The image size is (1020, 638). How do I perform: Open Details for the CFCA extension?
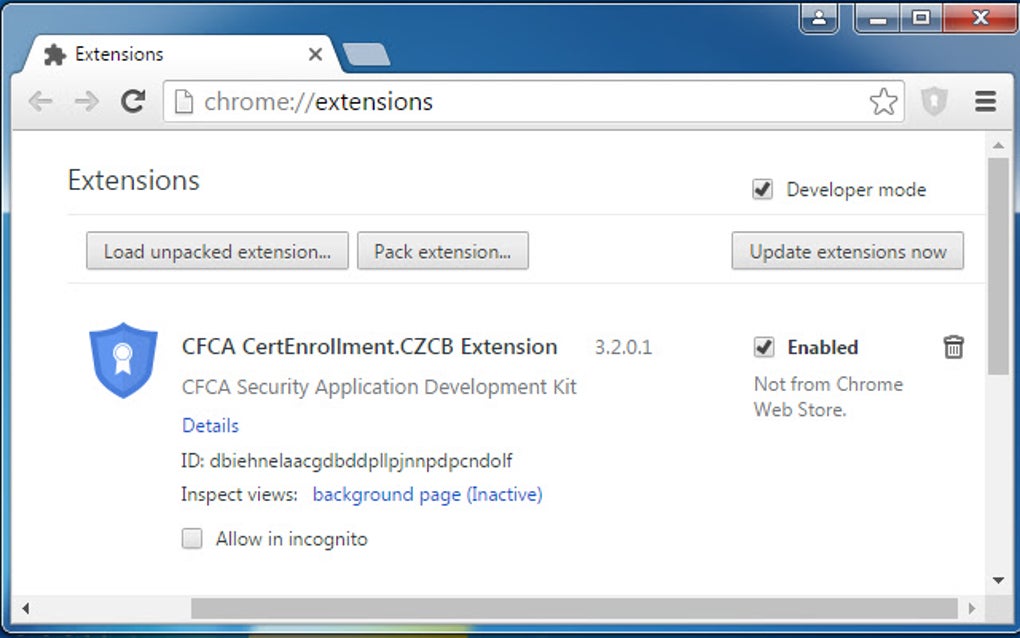coord(209,425)
